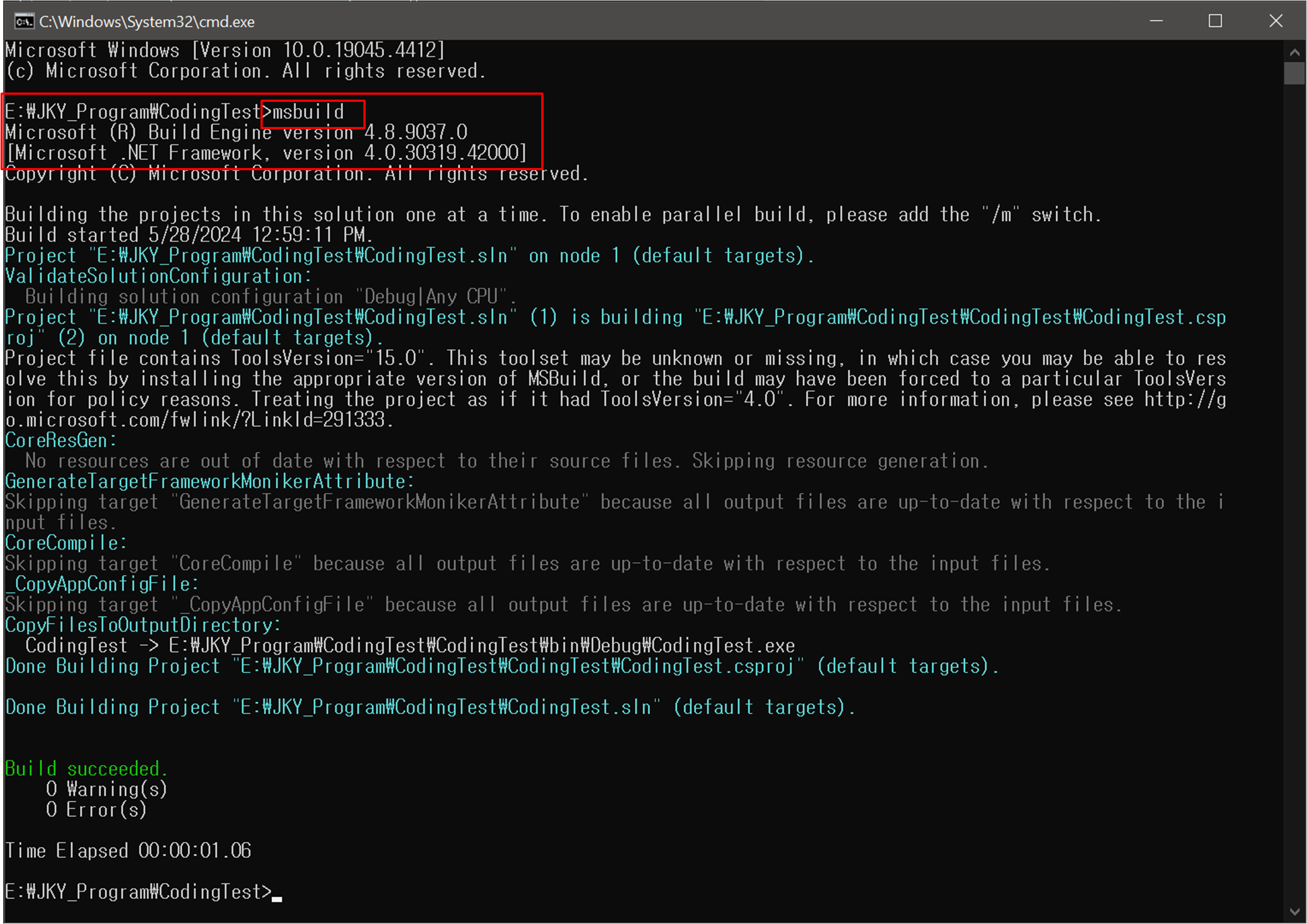Image resolution: width=1307 pixels, height=924 pixels.
Task: Click the 0 Error(s) line
Action: pyautogui.click(x=96, y=810)
